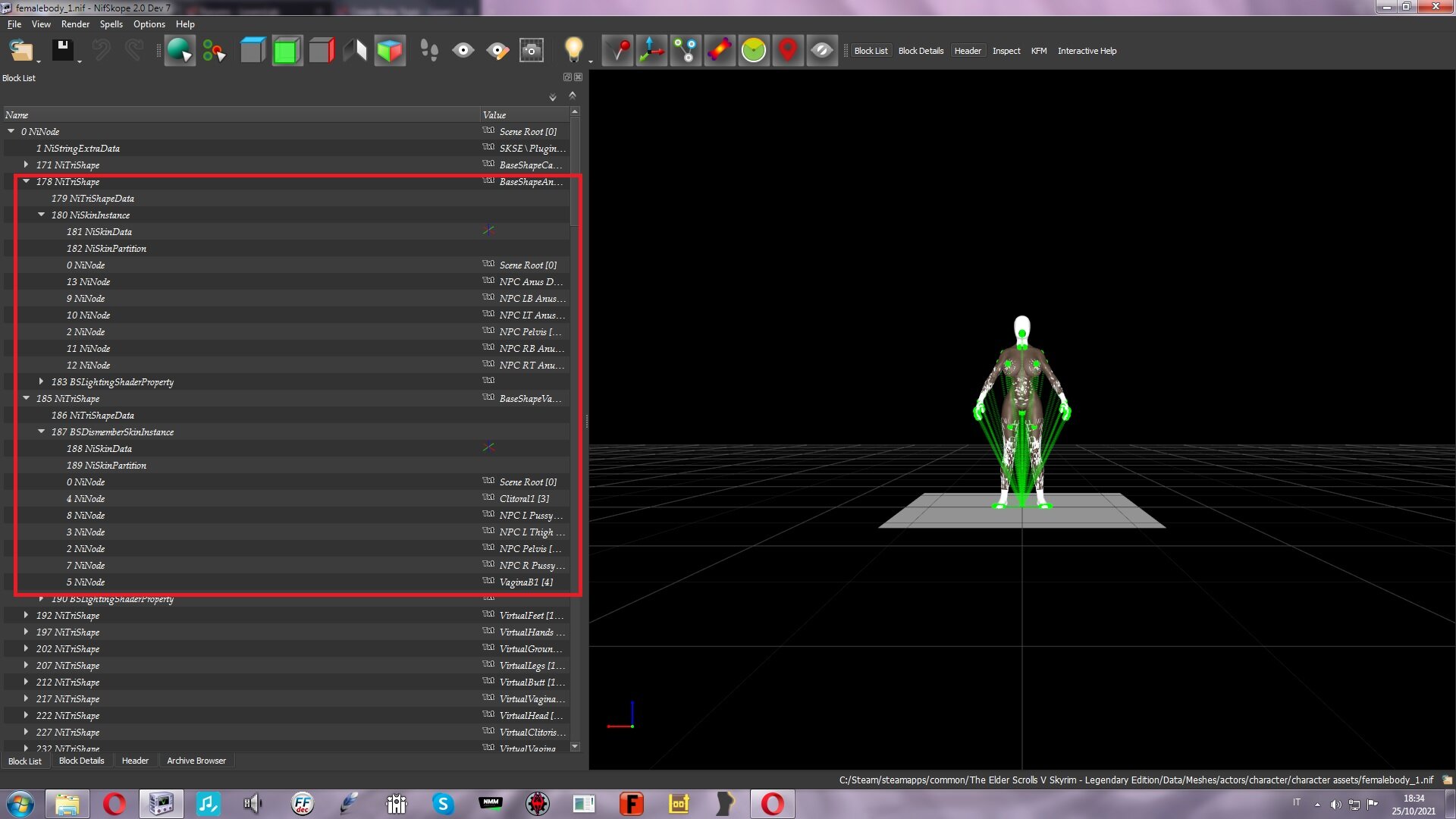The height and width of the screenshot is (819, 1456).
Task: Click the Undo arrow icon
Action: (101, 51)
